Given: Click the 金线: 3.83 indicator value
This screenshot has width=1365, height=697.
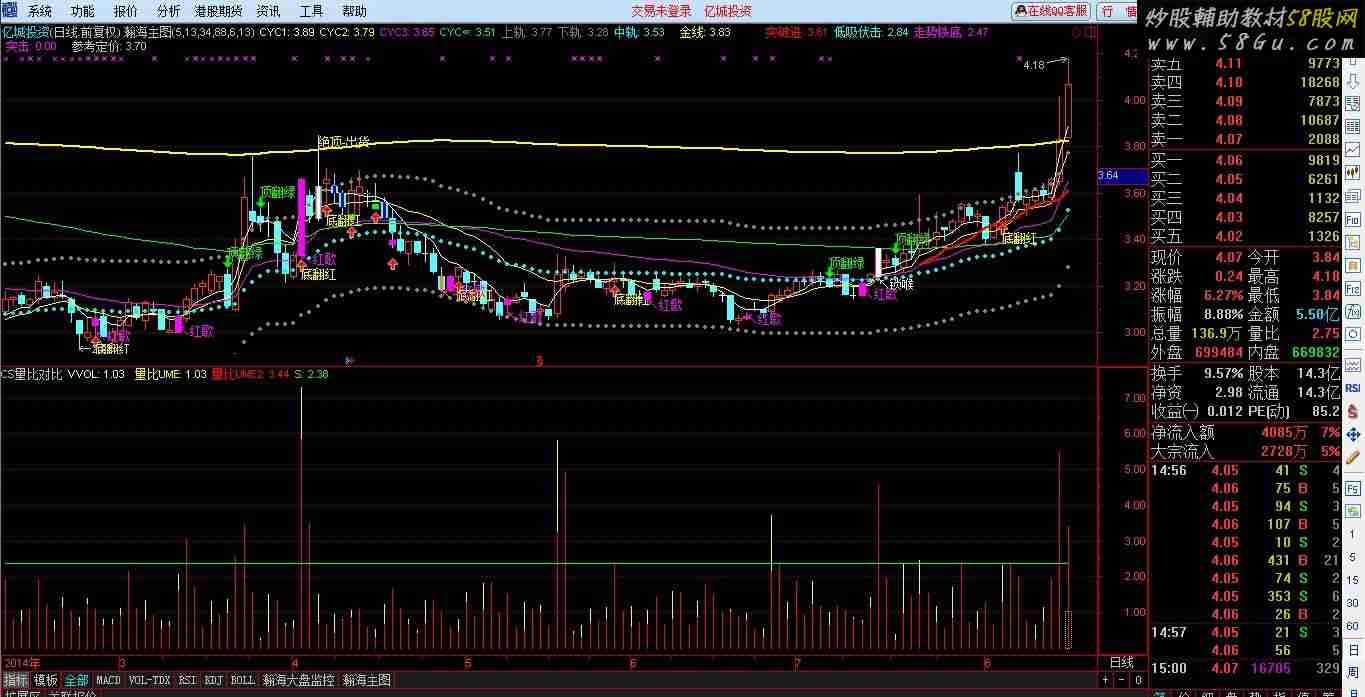Looking at the screenshot, I should pos(705,32).
